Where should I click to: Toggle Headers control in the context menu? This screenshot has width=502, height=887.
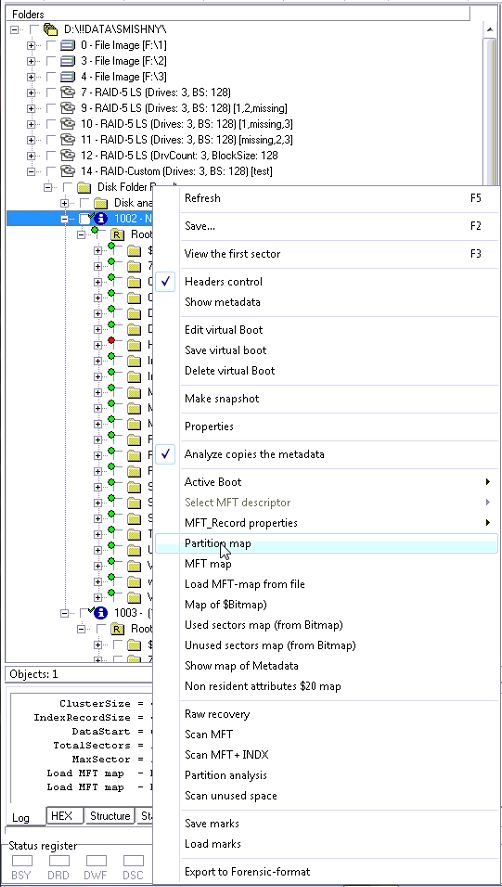327,282
